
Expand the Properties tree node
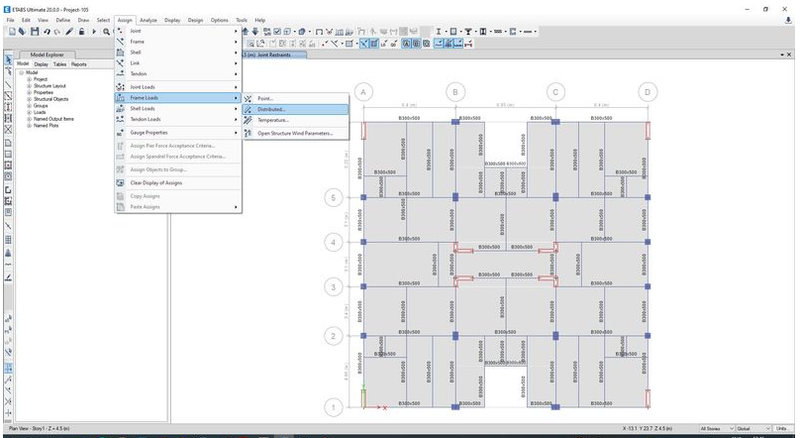[x=29, y=92]
